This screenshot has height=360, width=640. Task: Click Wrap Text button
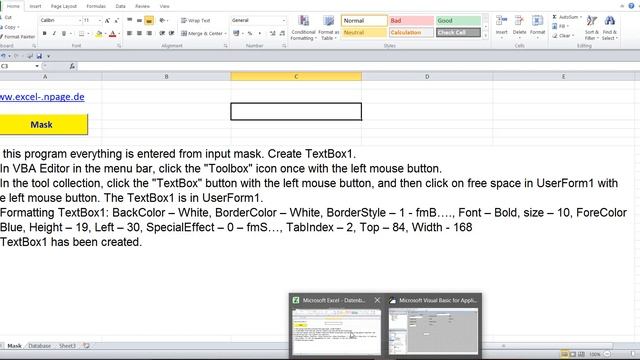196,20
